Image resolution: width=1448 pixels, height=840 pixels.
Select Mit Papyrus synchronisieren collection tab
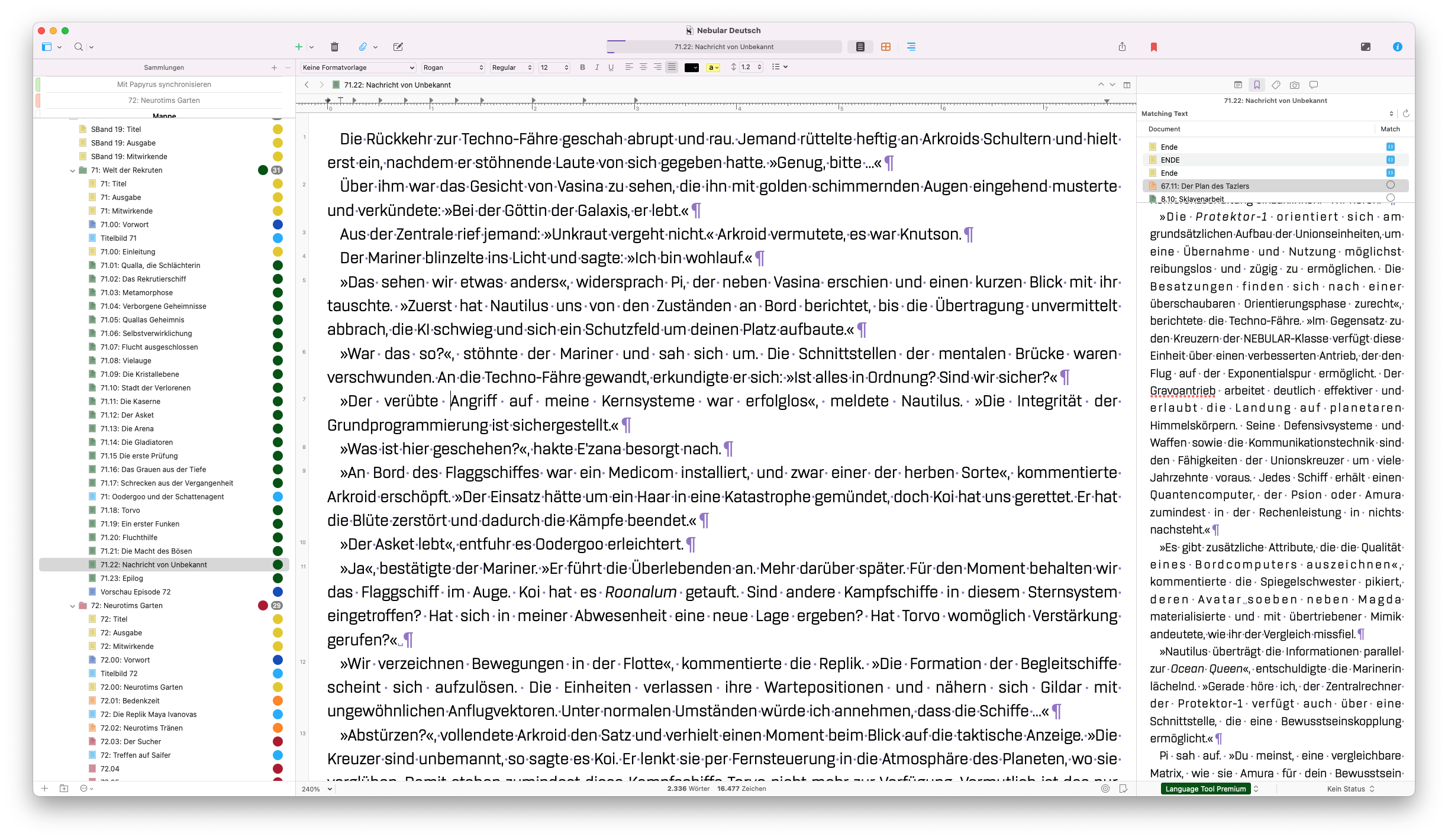point(164,85)
